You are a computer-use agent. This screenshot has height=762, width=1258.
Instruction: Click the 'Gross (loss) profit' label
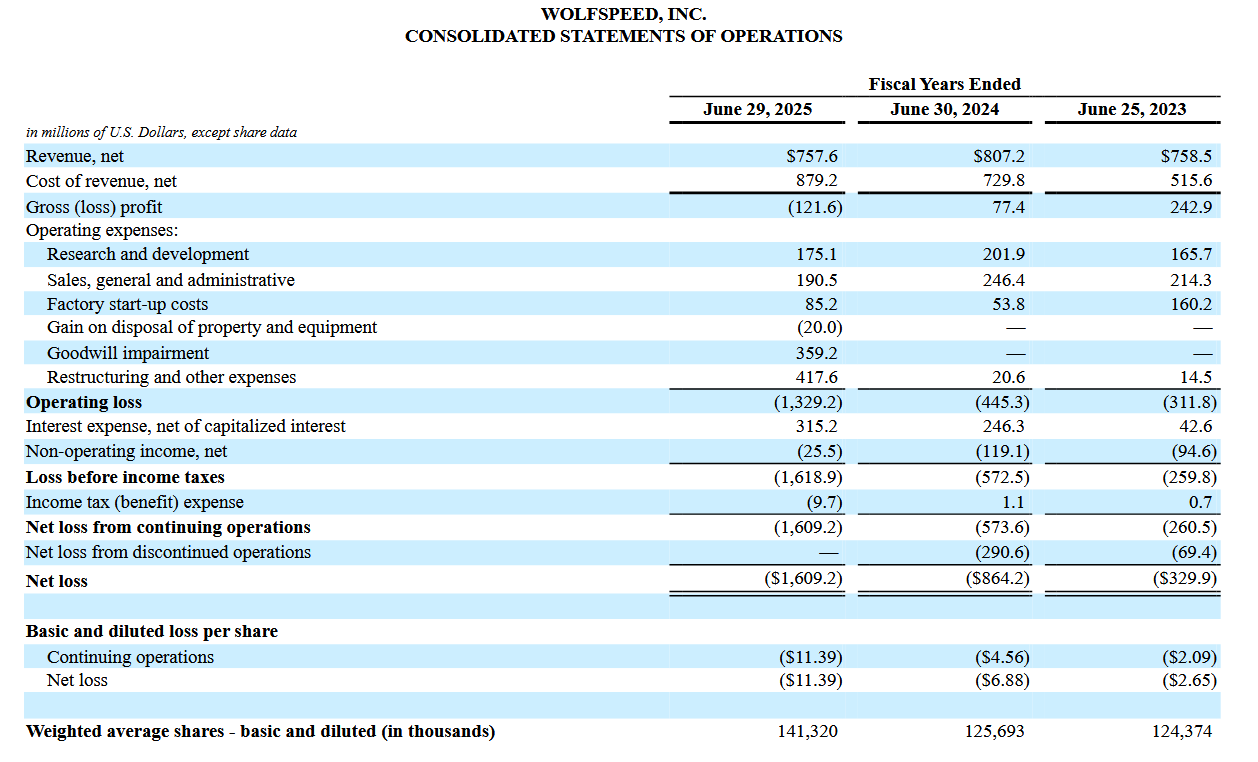(94, 207)
